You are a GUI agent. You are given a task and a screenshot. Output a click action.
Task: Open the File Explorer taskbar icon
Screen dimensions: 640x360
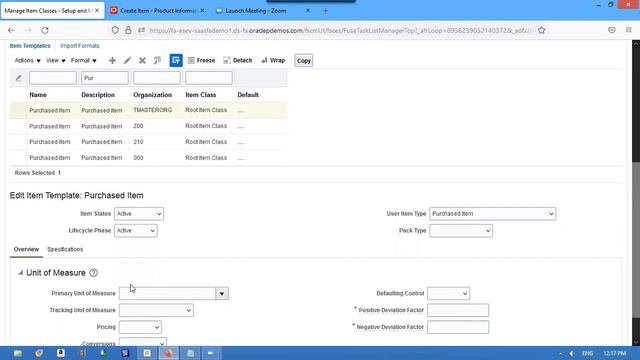click(x=18, y=353)
